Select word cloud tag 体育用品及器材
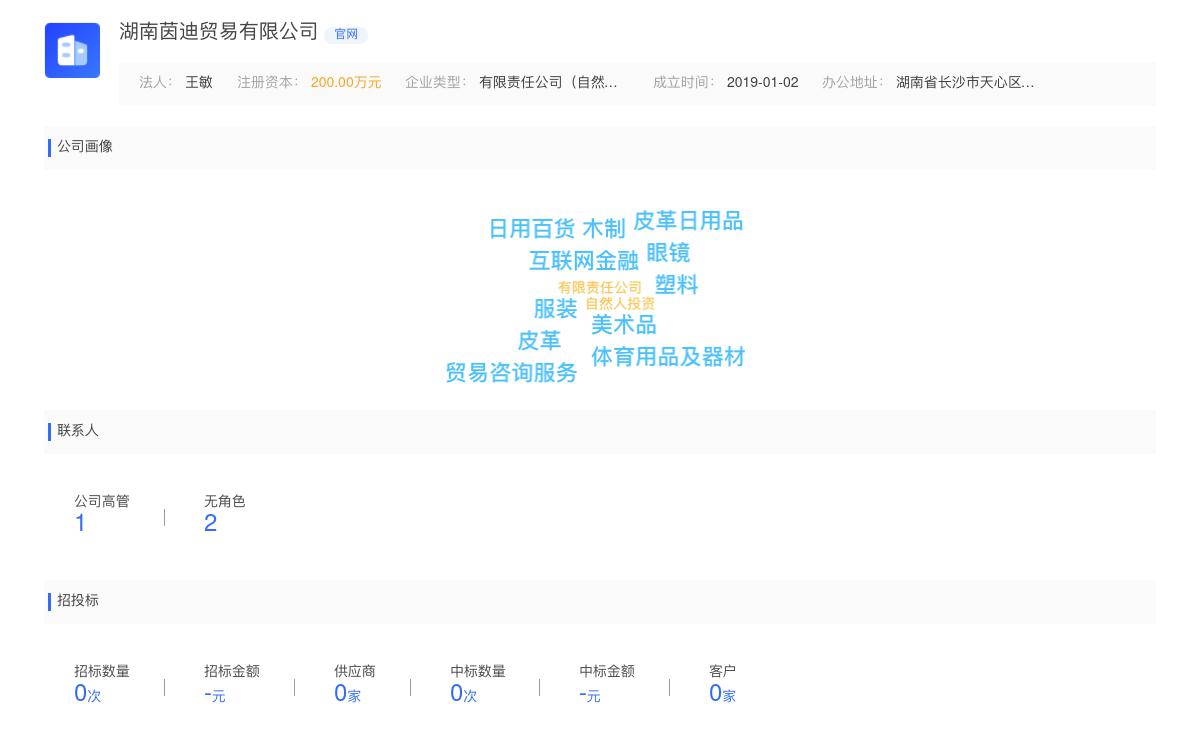The image size is (1200, 752). 668,357
